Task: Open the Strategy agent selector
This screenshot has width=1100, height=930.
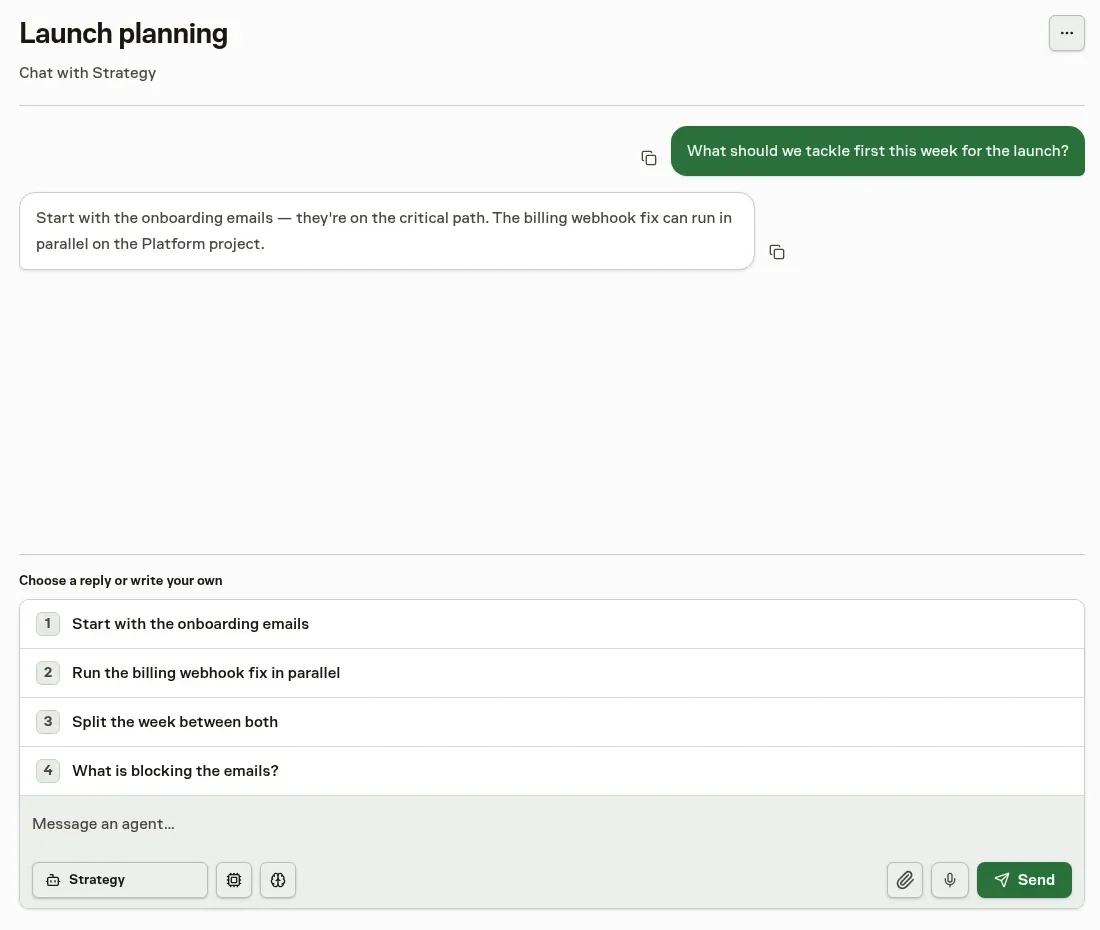Action: coord(120,880)
